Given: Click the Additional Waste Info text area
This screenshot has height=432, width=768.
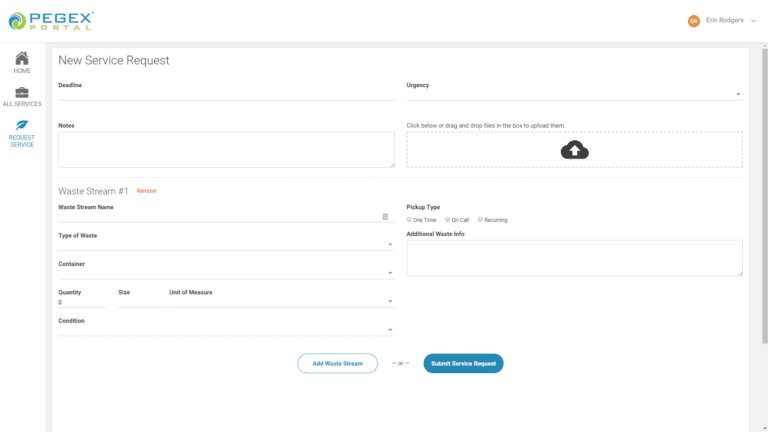Looking at the screenshot, I should pyautogui.click(x=575, y=258).
